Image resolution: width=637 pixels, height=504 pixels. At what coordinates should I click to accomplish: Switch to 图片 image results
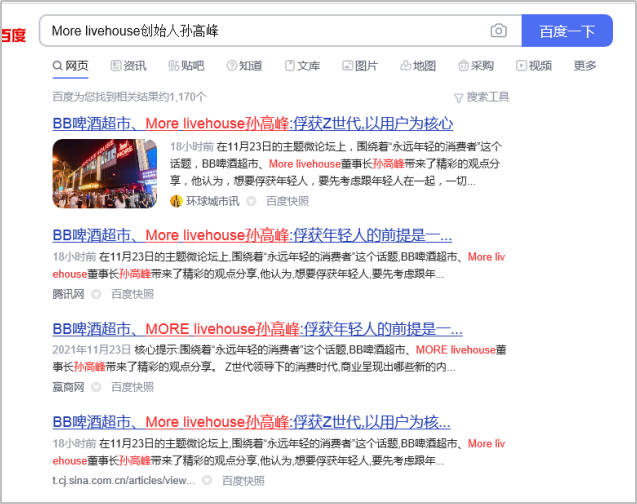(x=359, y=66)
